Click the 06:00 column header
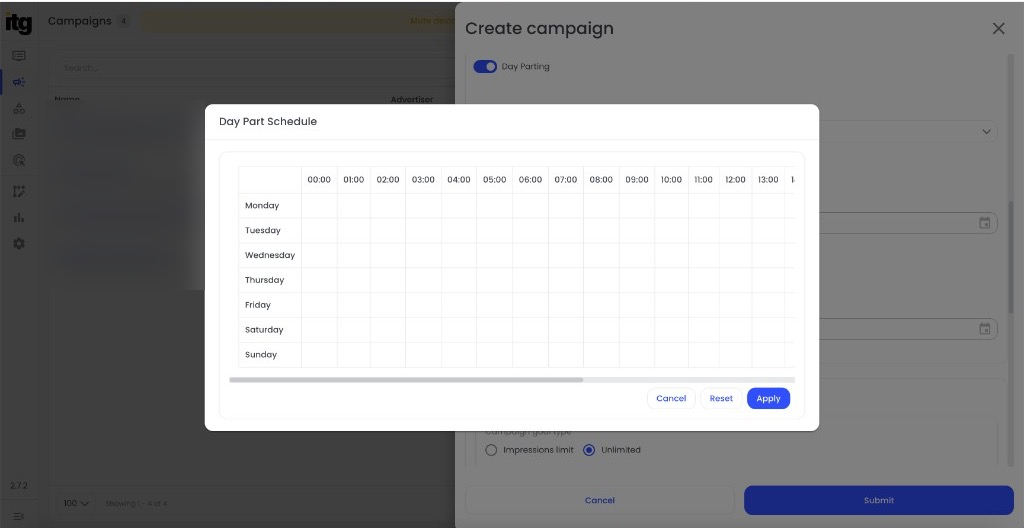Viewport: 1024px width, 528px height. tap(530, 180)
